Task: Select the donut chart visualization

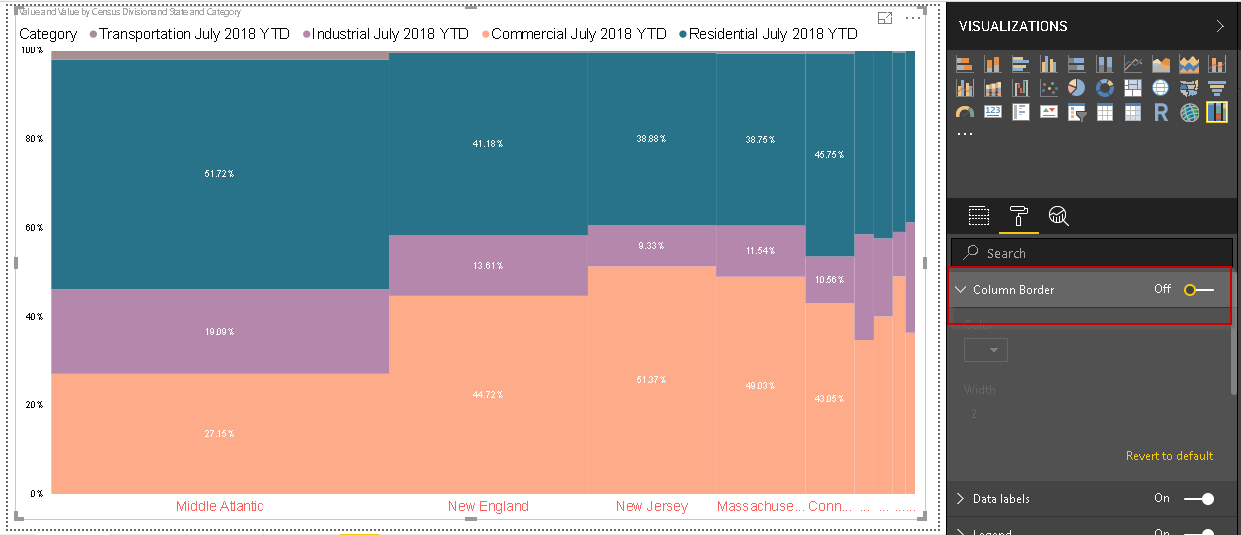Action: [x=1104, y=88]
